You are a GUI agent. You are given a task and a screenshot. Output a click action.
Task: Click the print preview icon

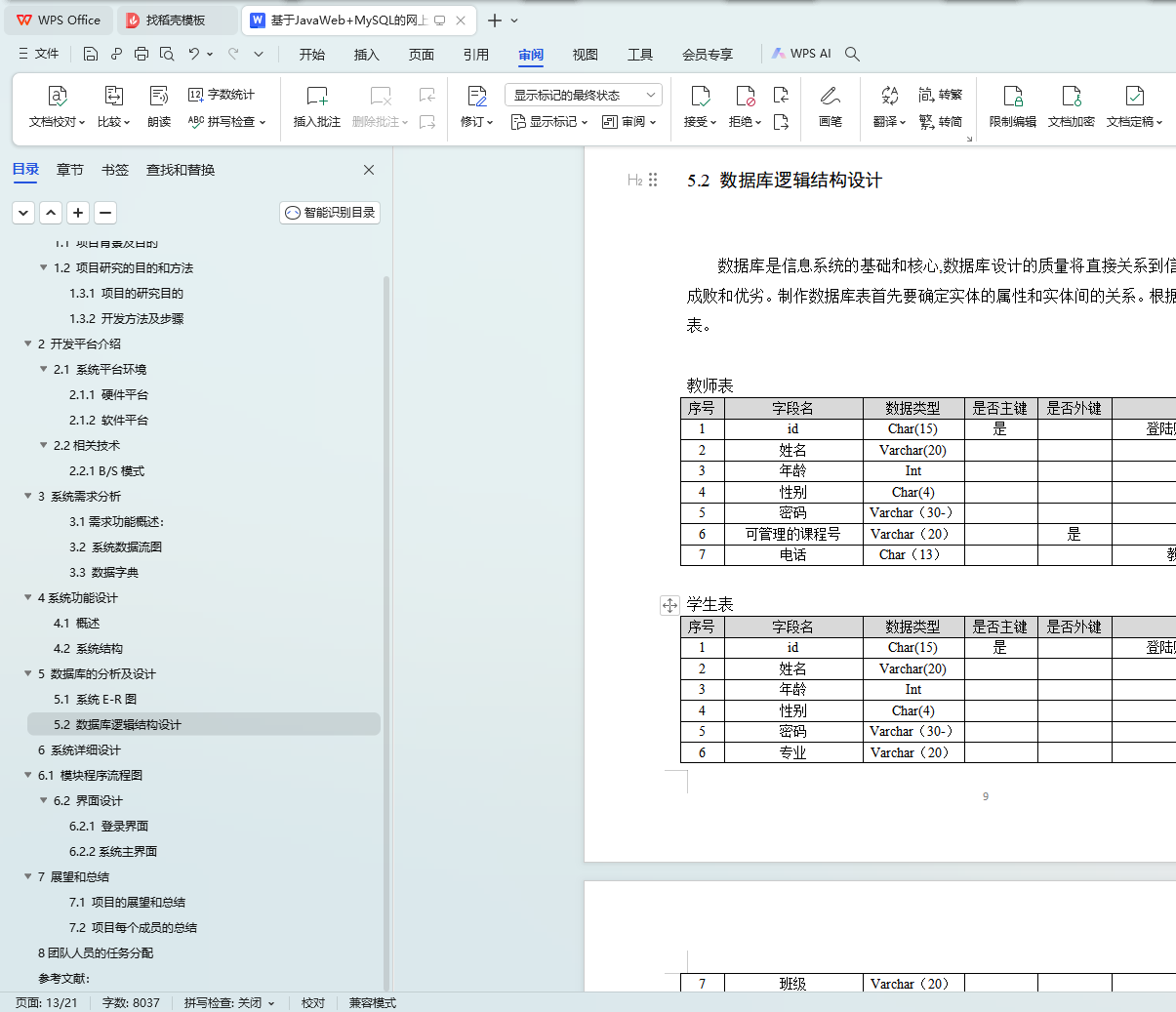(x=167, y=54)
